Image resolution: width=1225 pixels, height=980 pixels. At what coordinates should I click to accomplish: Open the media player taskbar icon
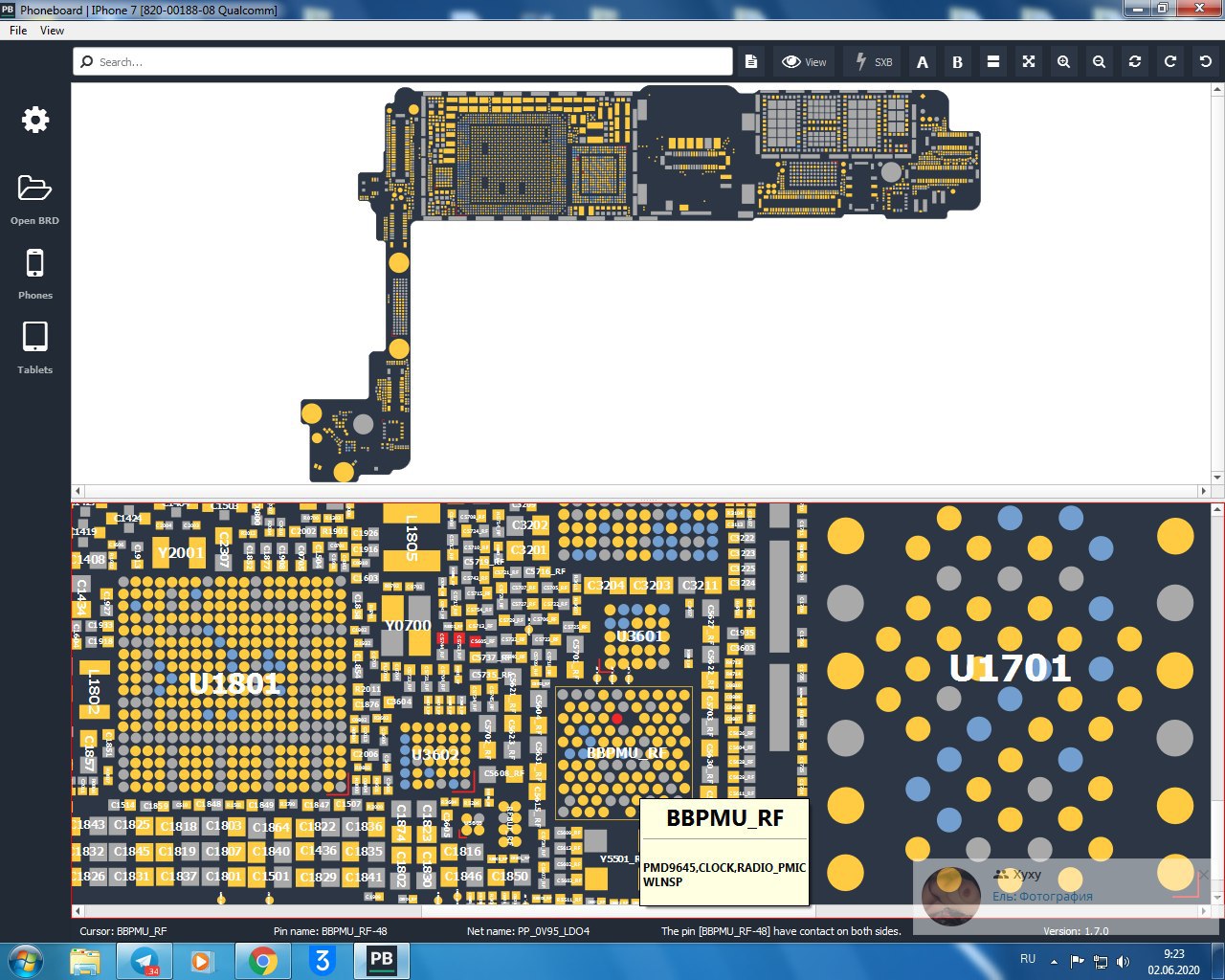pyautogui.click(x=203, y=961)
